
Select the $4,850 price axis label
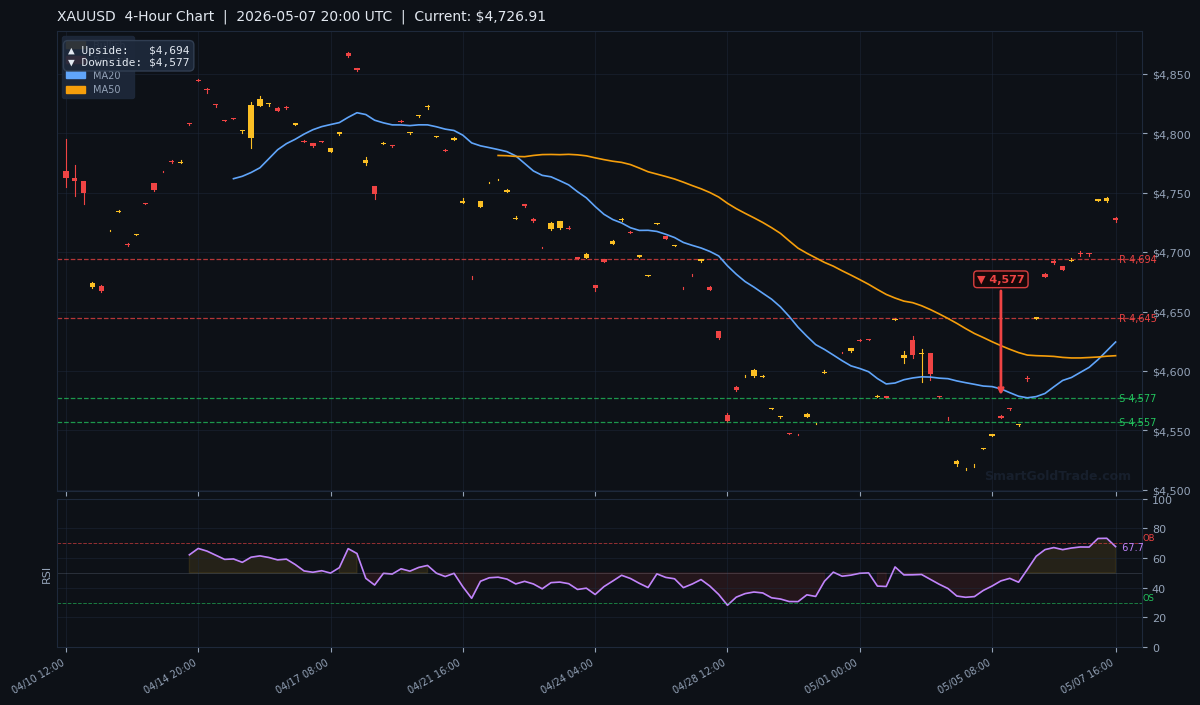coord(1171,75)
